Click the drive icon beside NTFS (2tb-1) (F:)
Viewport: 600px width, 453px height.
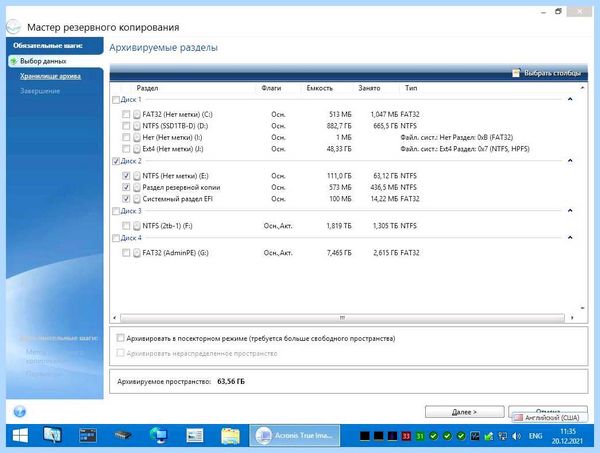[x=137, y=226]
